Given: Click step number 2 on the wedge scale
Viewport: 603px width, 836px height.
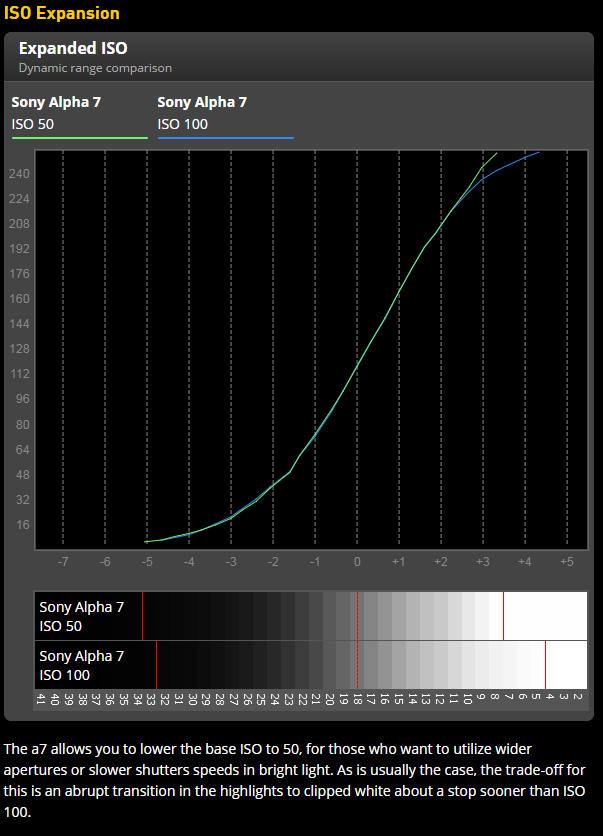Looking at the screenshot, I should [578, 696].
